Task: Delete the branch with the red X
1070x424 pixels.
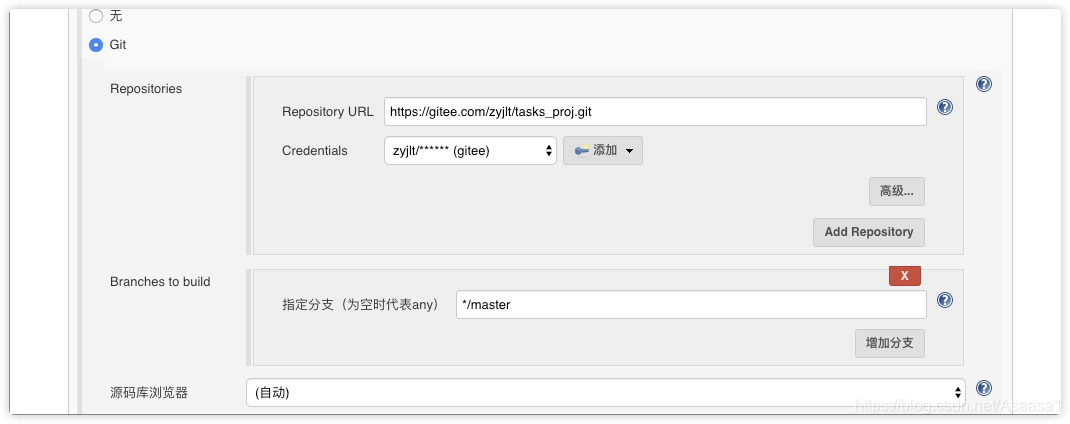Action: (905, 276)
